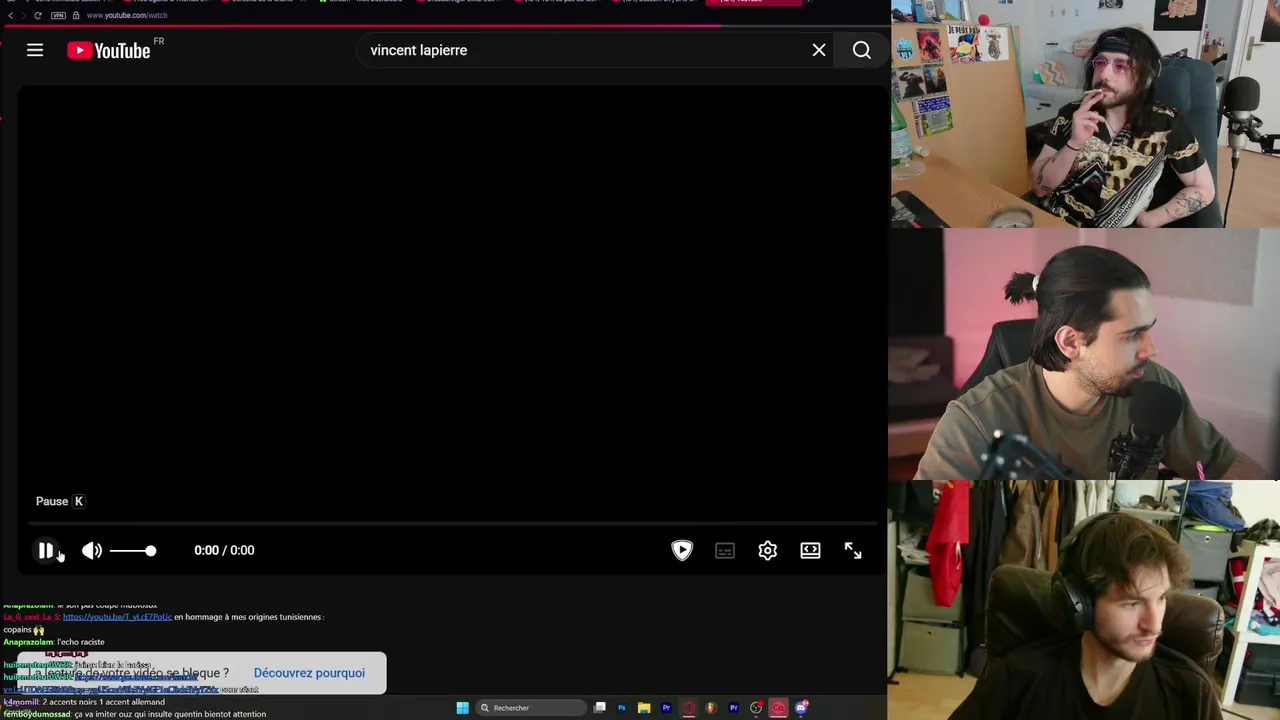Open Task View on the taskbar

point(599,708)
